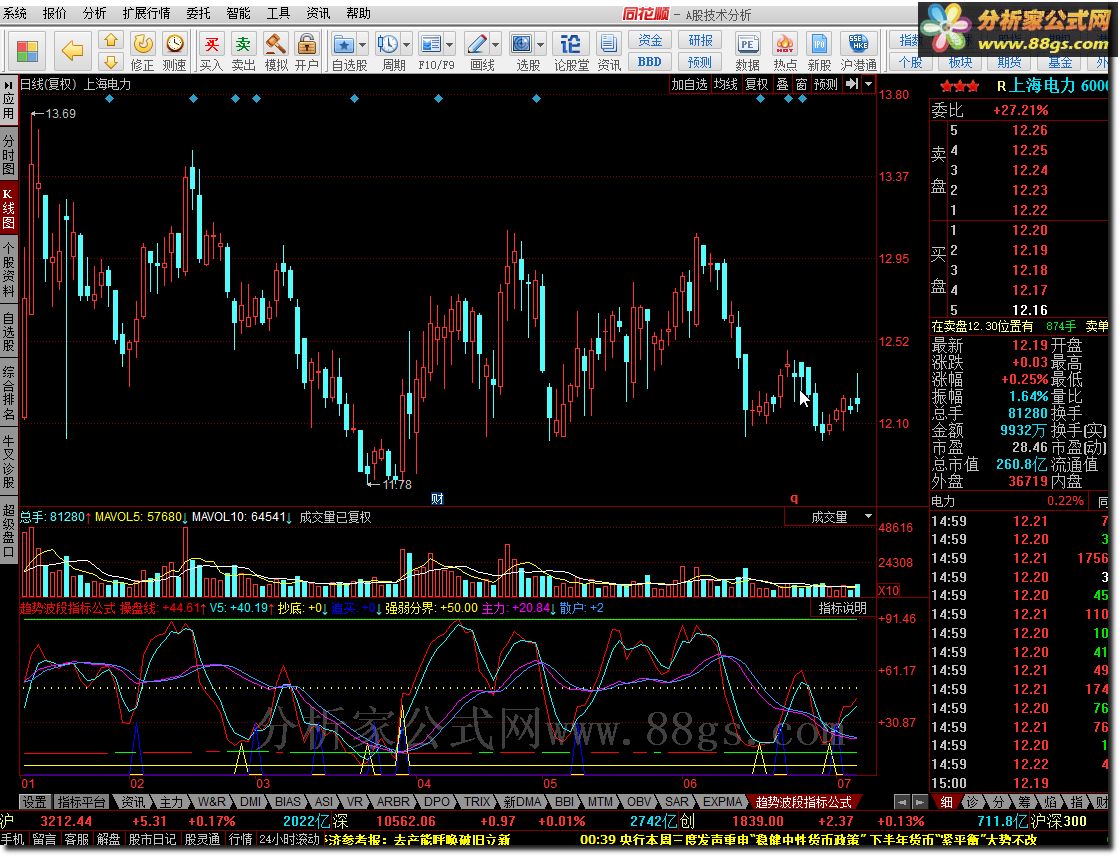Switch to 分时图 sidebar tab
Screen dimensions: 1120x856
[9, 154]
